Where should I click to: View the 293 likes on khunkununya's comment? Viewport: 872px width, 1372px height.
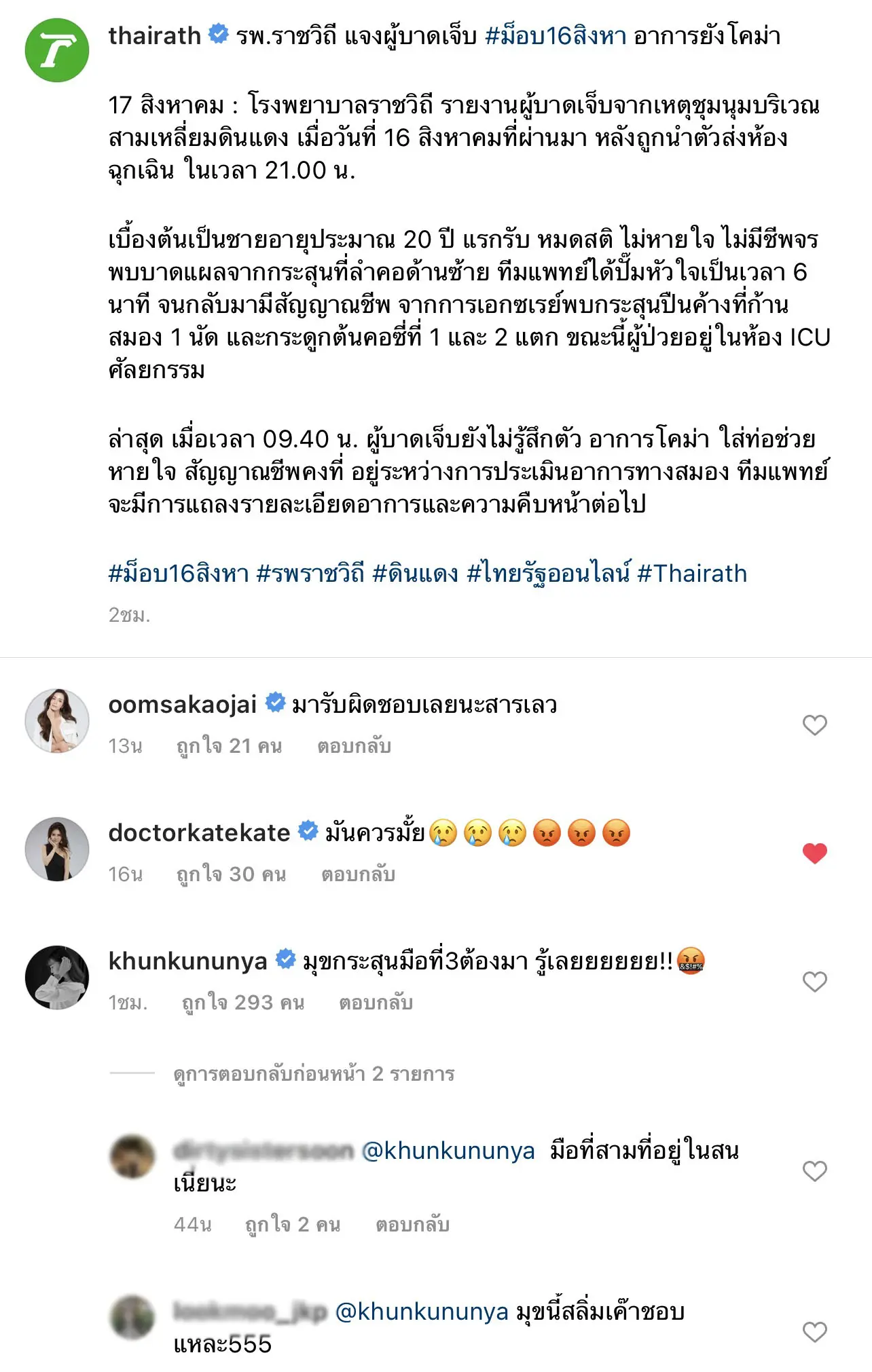click(242, 1003)
